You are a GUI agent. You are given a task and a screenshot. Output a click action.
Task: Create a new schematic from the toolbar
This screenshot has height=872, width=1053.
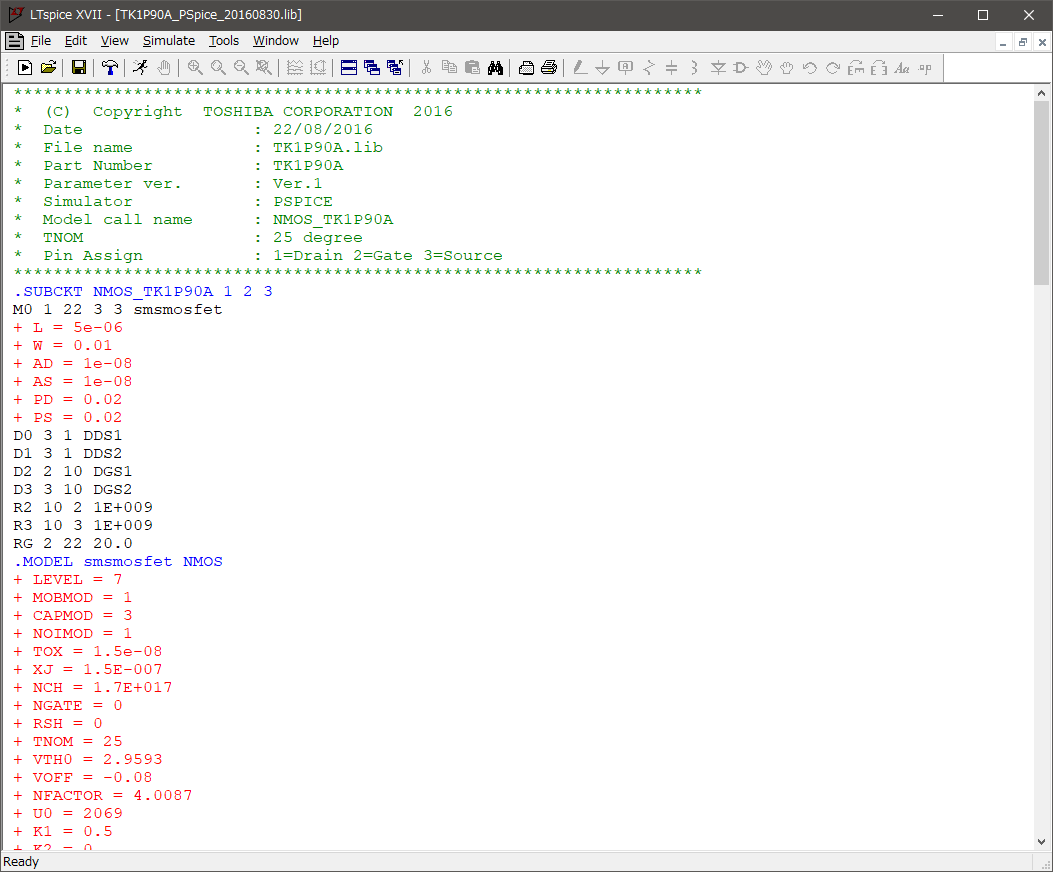click(x=25, y=67)
